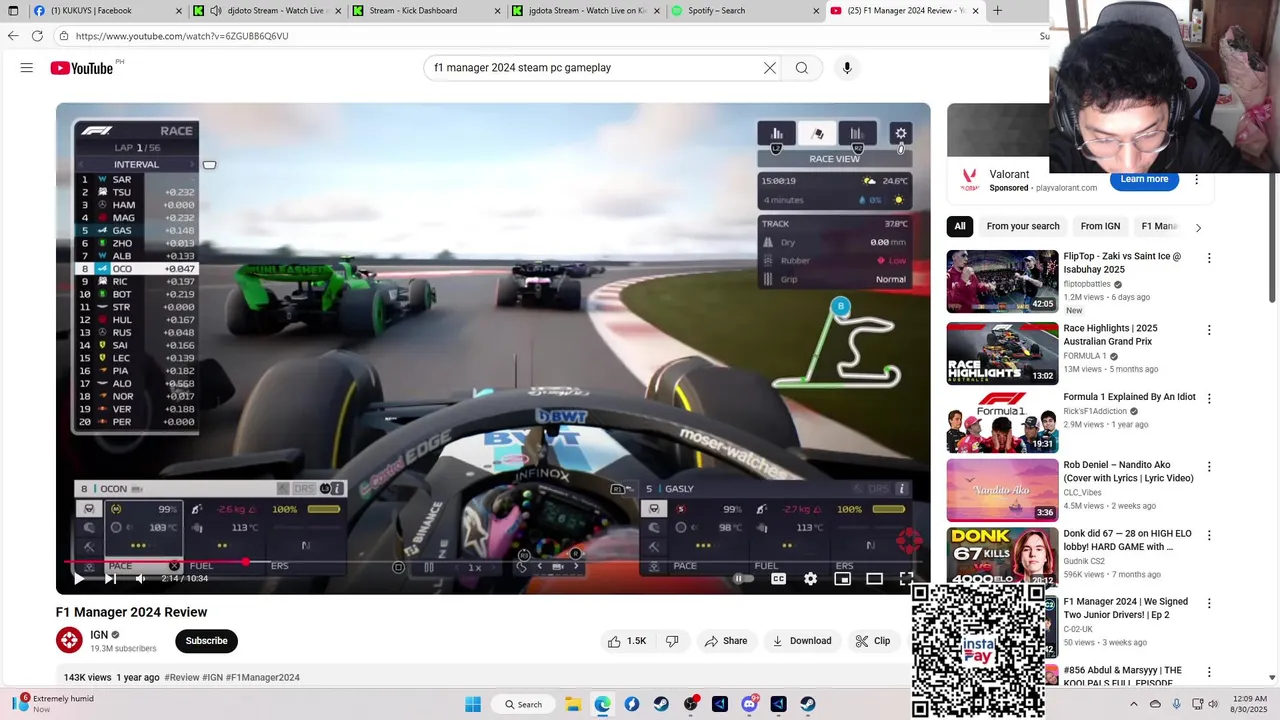Switch to theater mode
1280x720 pixels.
click(875, 578)
